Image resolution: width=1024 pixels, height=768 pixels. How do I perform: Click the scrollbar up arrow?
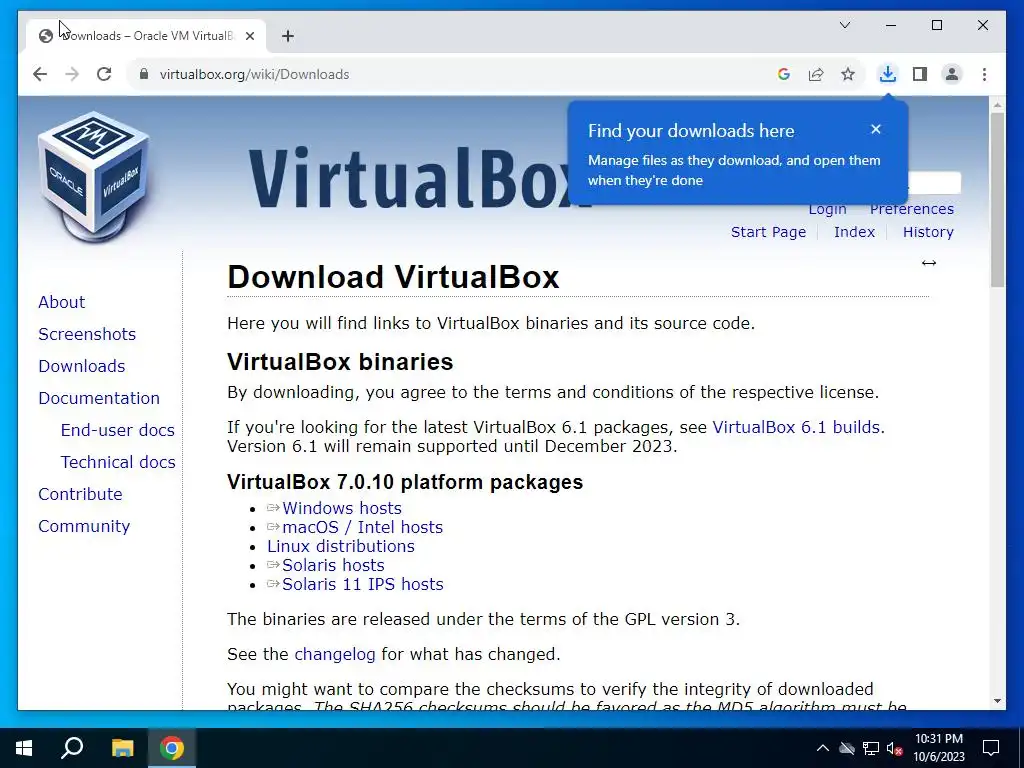pyautogui.click(x=997, y=104)
